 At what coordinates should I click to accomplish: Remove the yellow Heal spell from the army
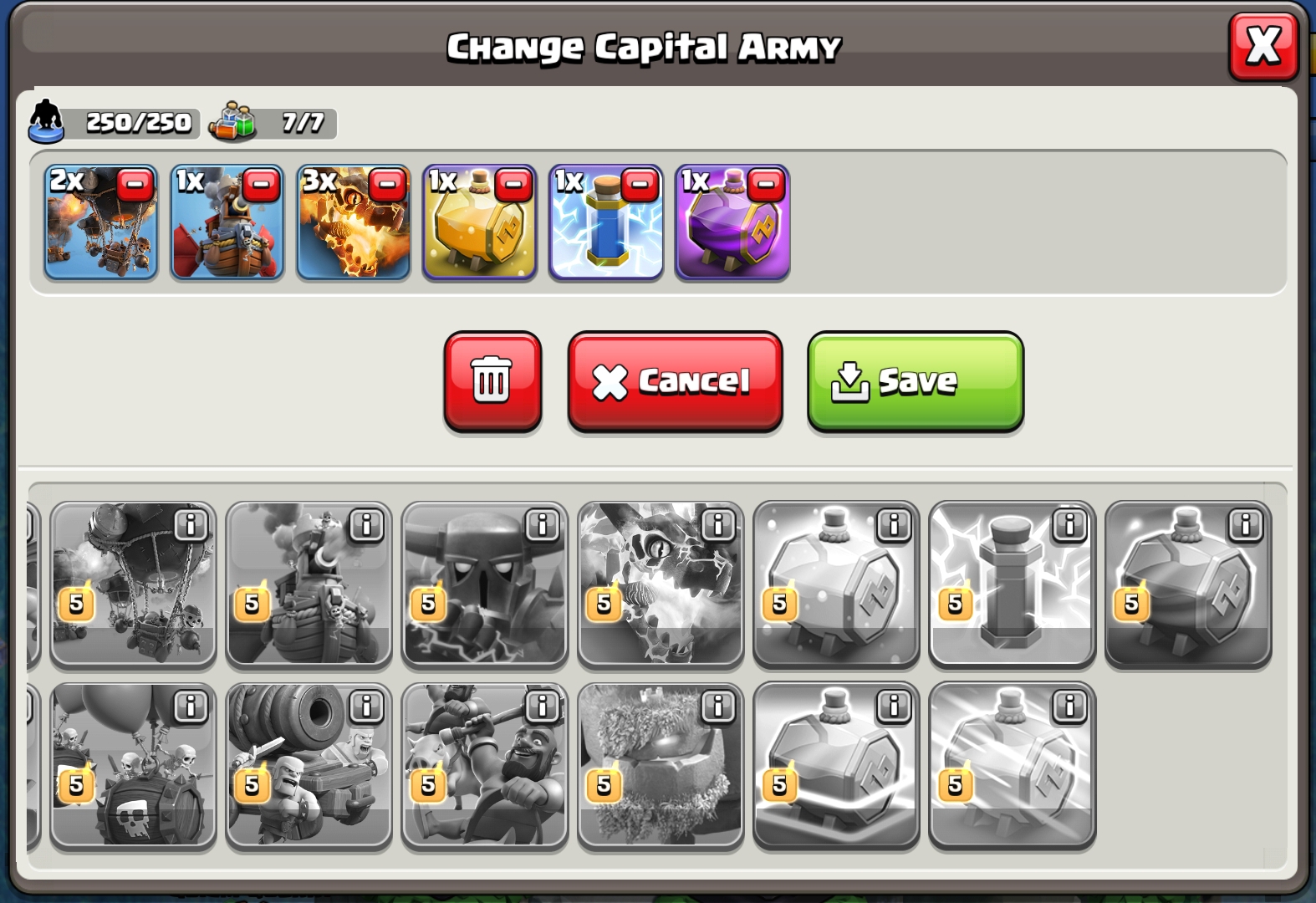513,185
